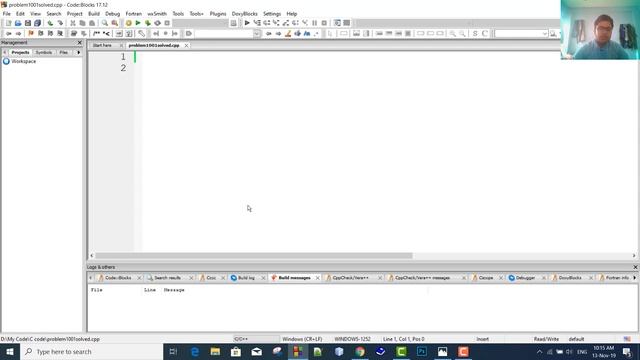Click the C toolbar icon
This screenshot has width=640, height=360.
(485, 33)
